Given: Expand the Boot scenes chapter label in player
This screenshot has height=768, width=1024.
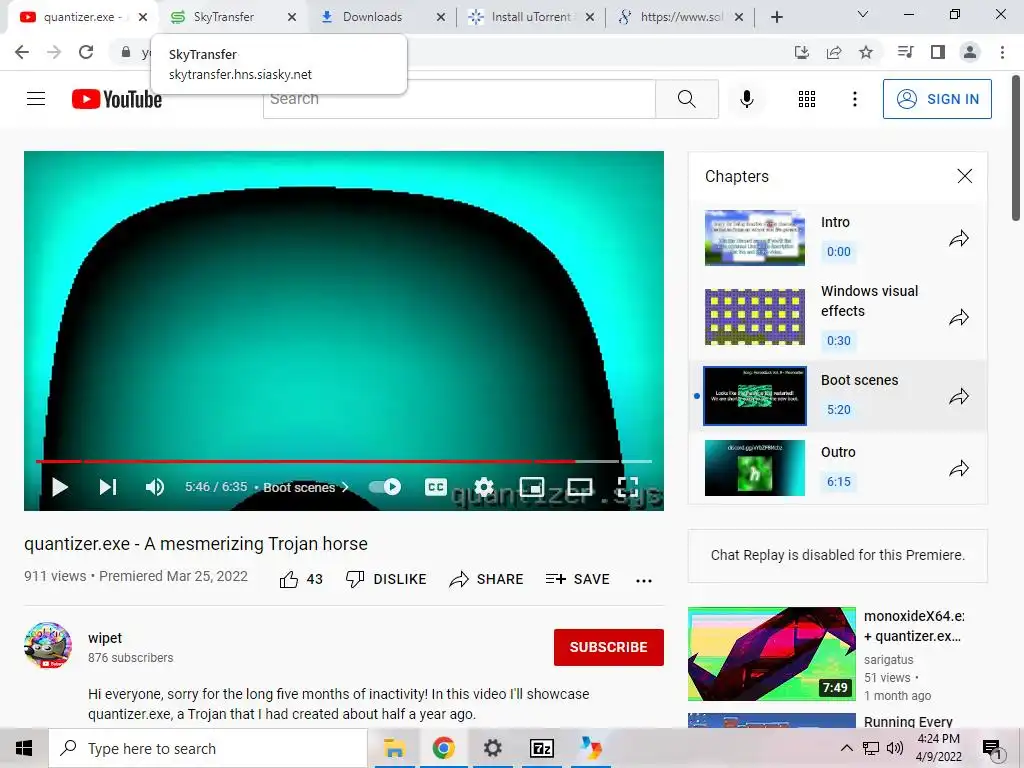Looking at the screenshot, I should [x=306, y=487].
